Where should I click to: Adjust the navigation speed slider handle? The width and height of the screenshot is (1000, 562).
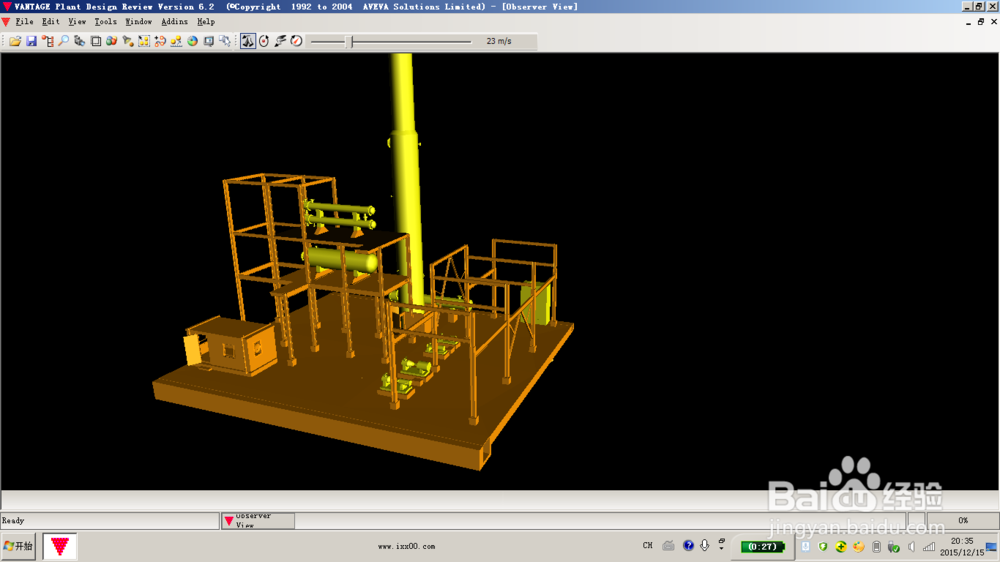click(x=351, y=41)
